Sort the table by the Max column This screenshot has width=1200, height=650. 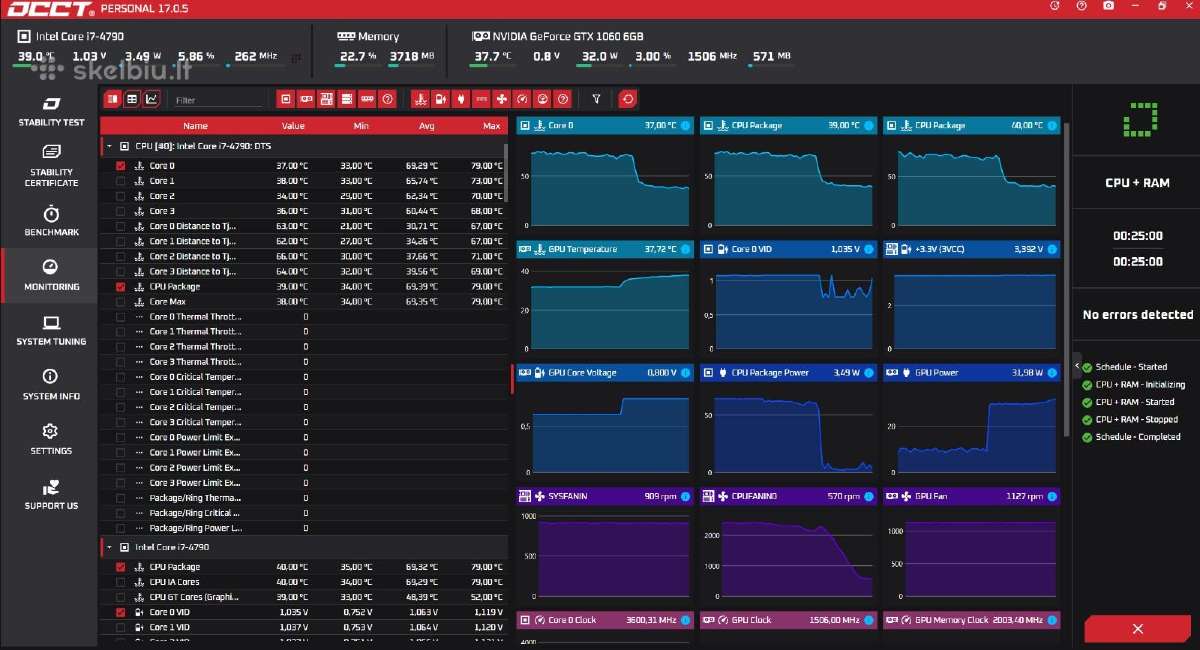coord(491,126)
